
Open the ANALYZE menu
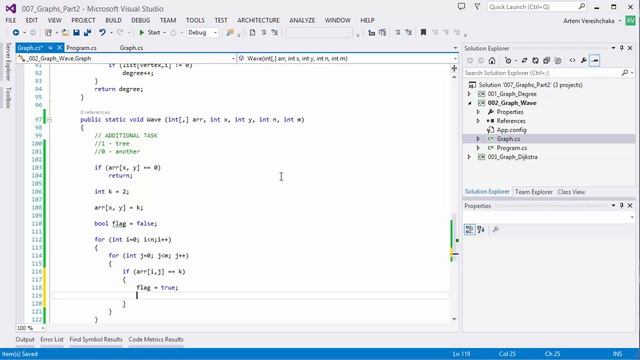click(302, 20)
